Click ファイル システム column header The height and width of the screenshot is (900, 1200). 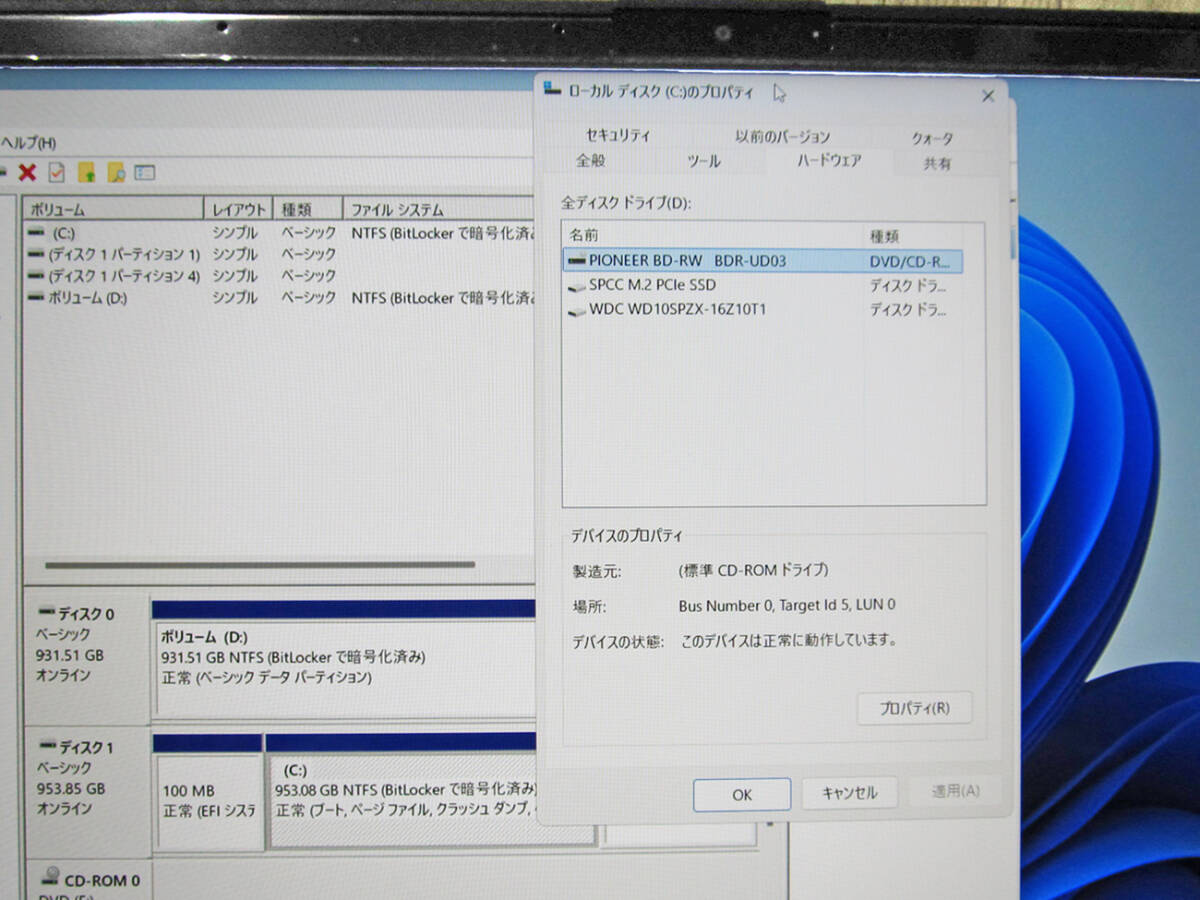[x=439, y=210]
